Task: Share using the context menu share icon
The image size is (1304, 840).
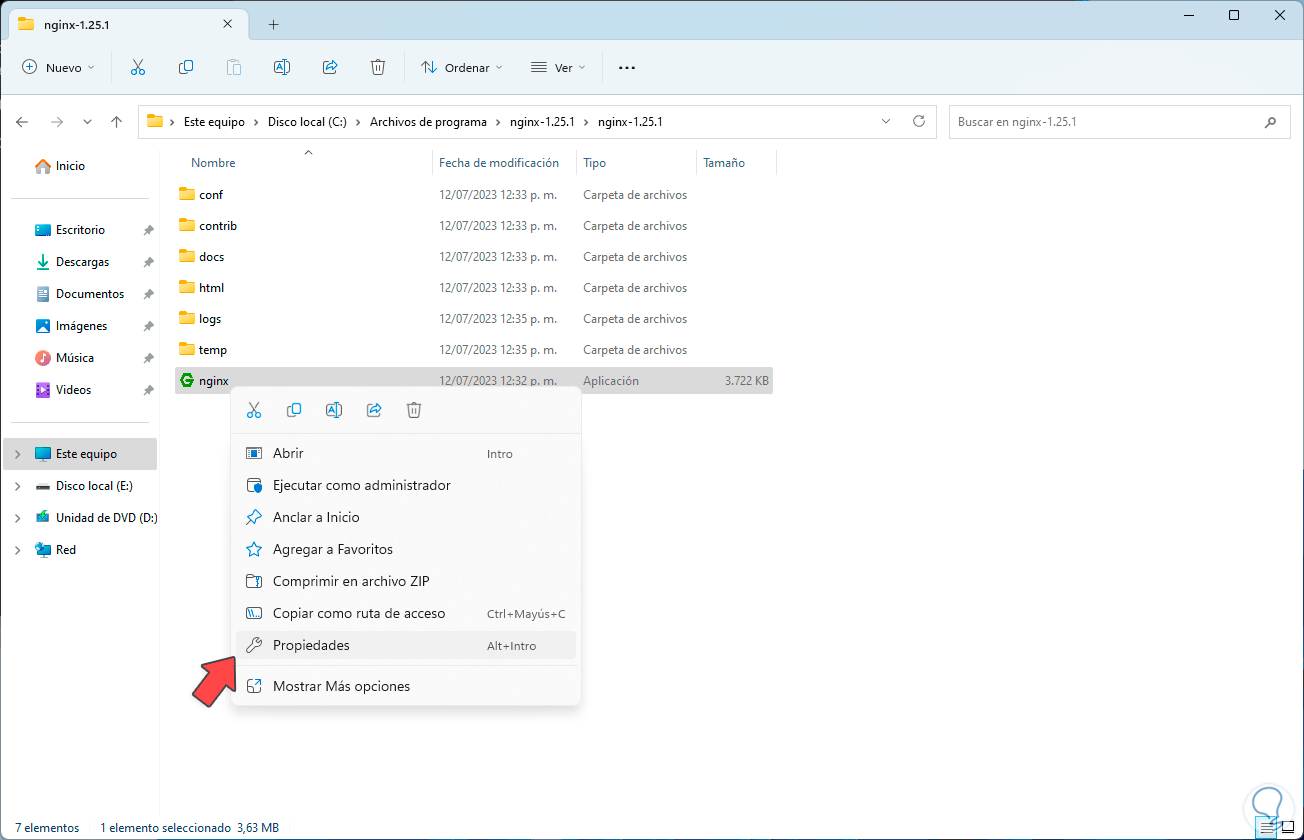Action: click(374, 410)
